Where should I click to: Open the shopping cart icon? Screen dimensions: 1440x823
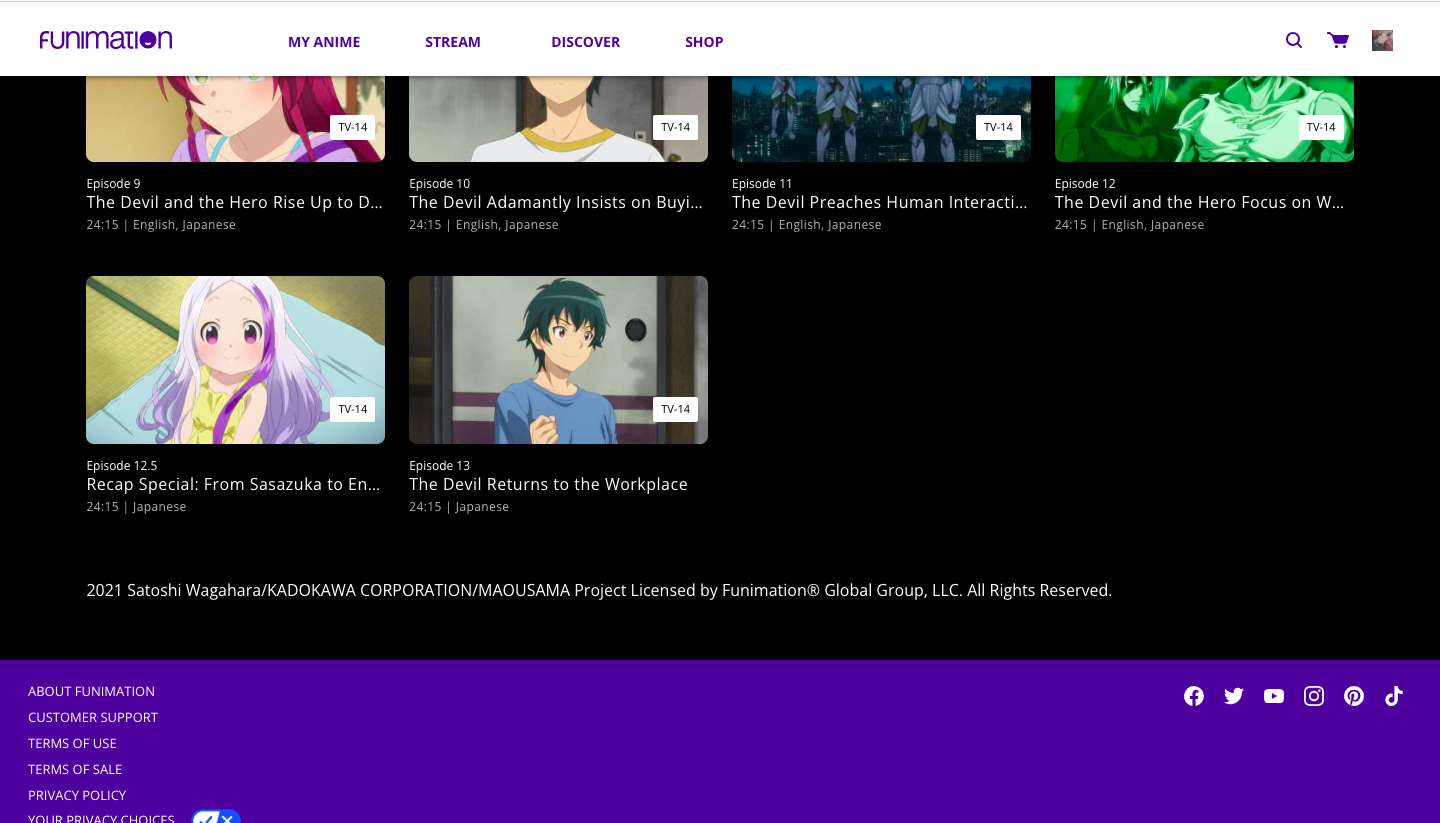1337,40
